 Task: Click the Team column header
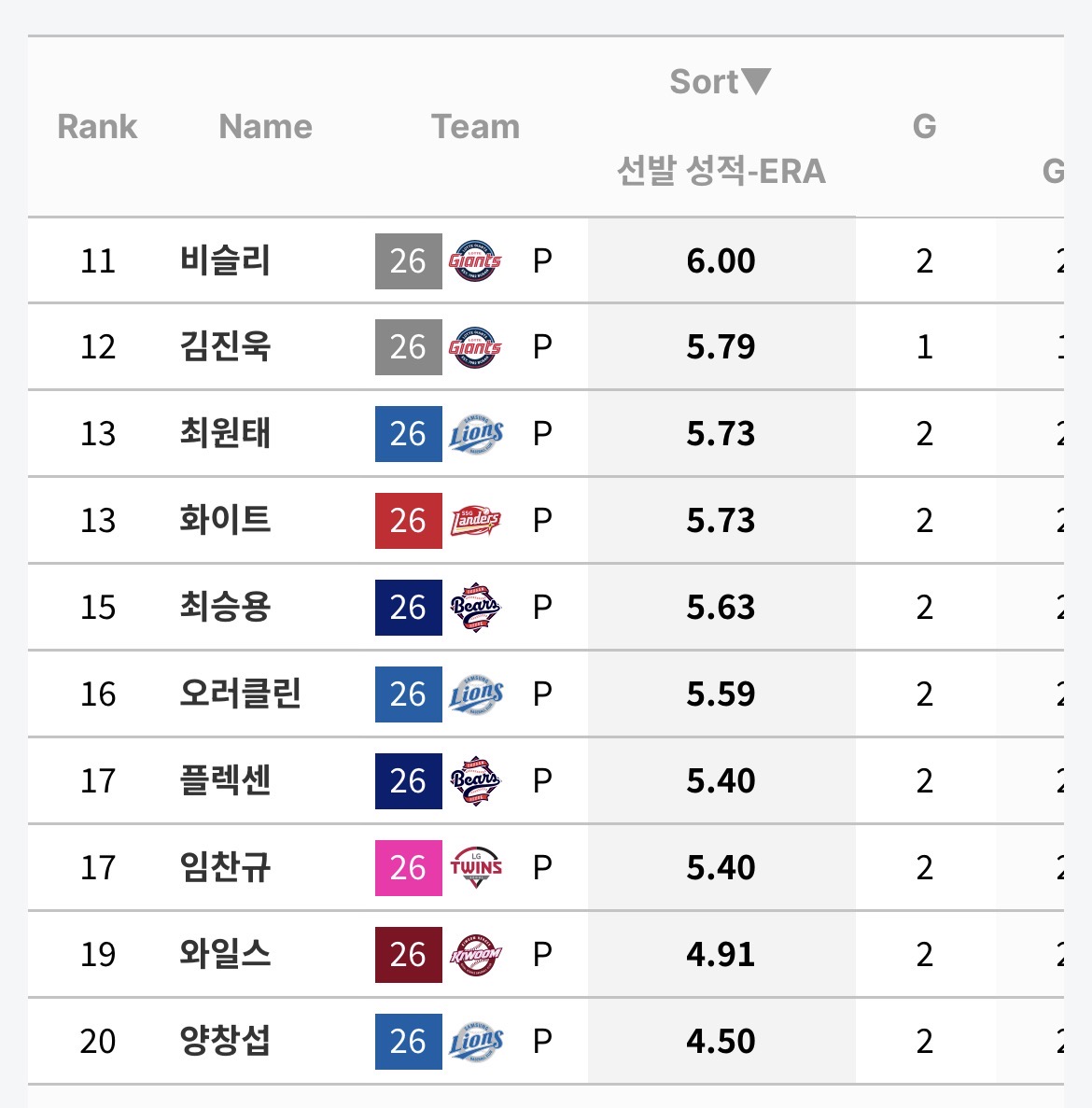coord(475,127)
